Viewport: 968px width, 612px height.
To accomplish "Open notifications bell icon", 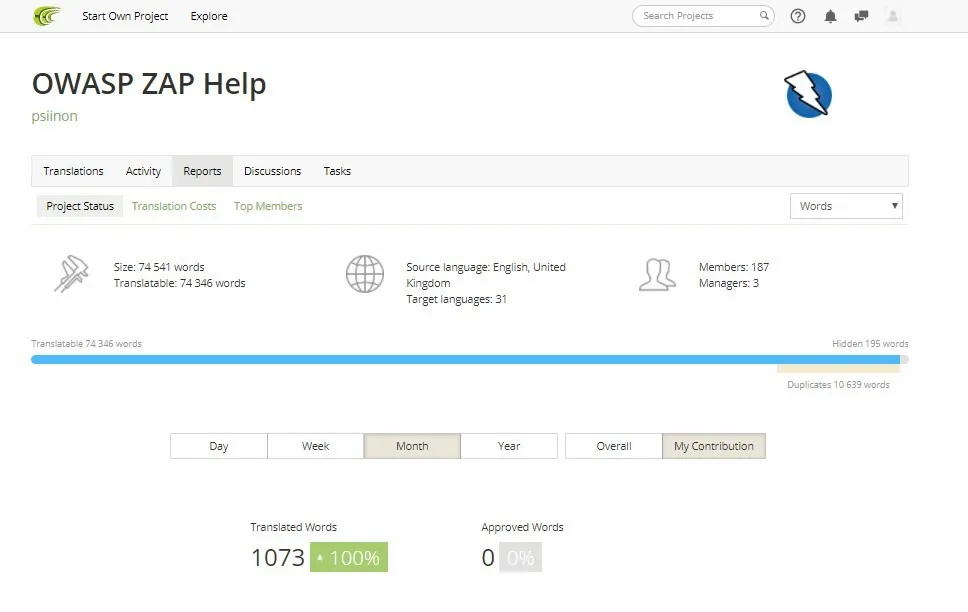I will pyautogui.click(x=830, y=16).
